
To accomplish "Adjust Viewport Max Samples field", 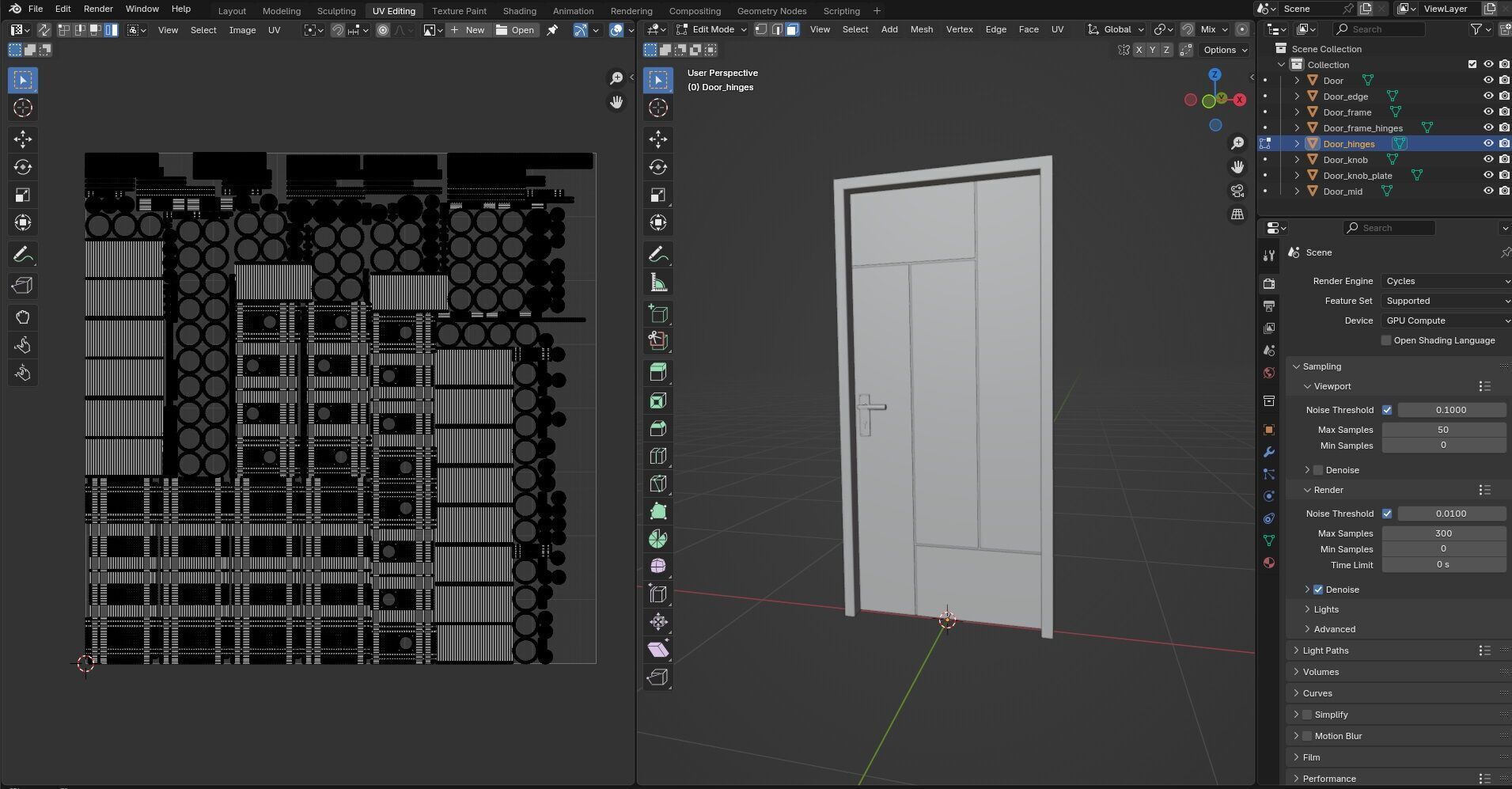I will tap(1443, 430).
